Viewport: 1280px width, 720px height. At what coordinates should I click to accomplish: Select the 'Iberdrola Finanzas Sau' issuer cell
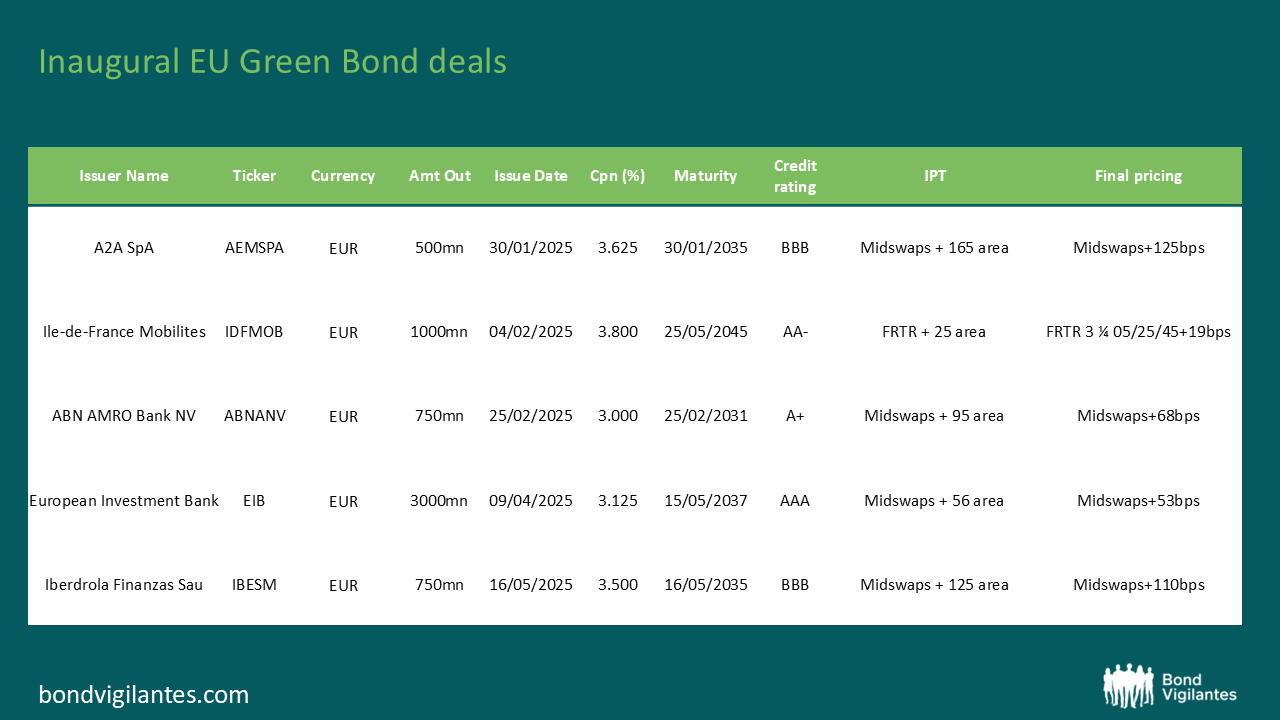124,585
